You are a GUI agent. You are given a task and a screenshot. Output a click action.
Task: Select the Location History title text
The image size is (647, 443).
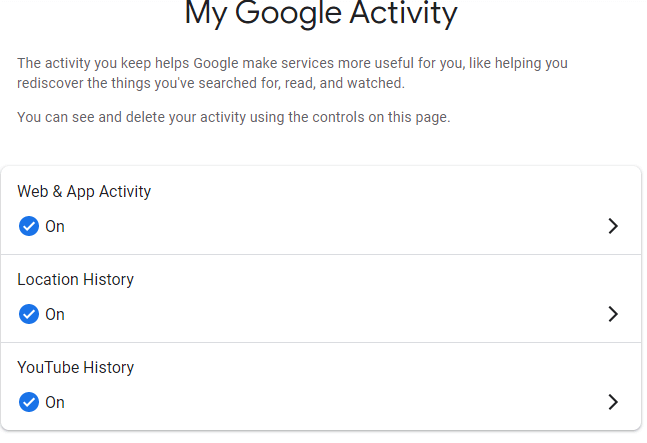(75, 279)
